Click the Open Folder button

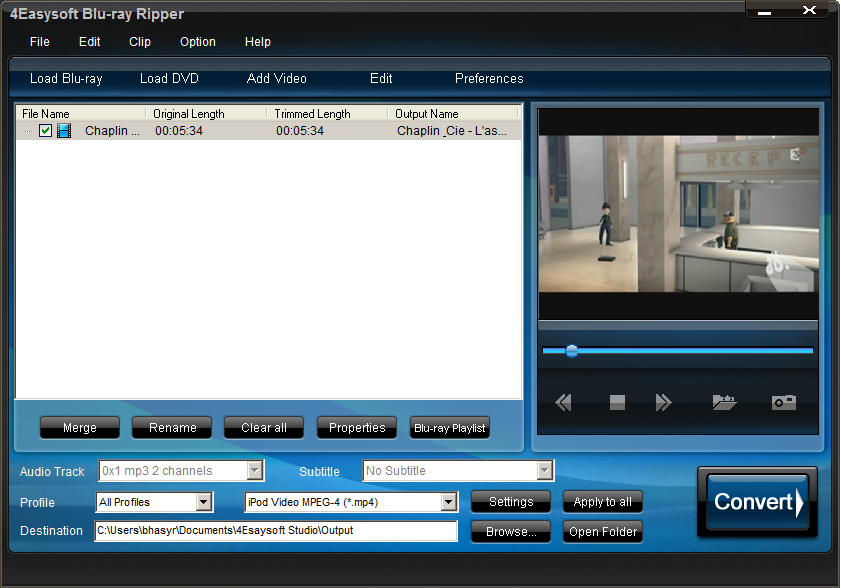pos(603,532)
